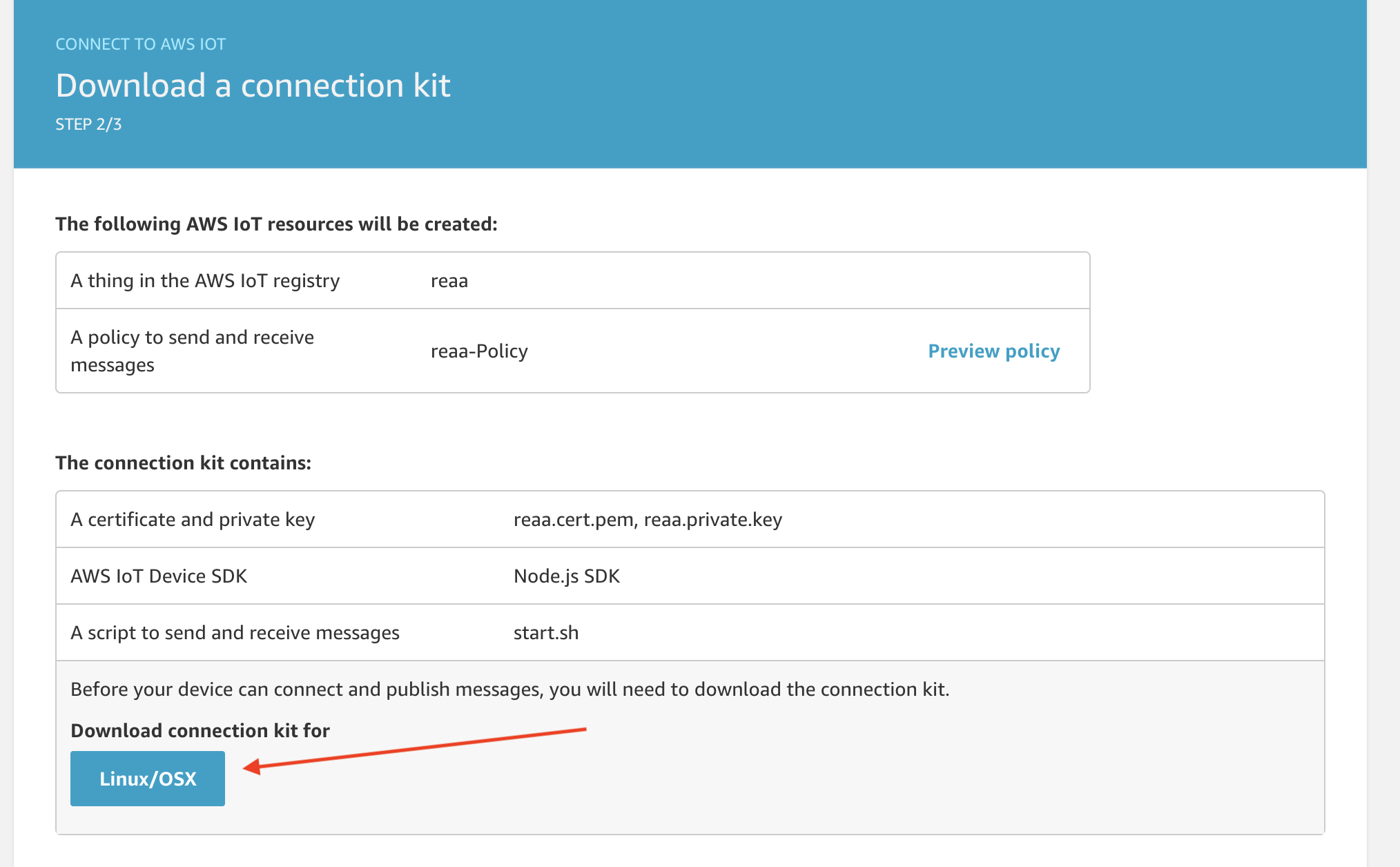This screenshot has height=867, width=1400.
Task: Click the Download connection kit for label
Action: (200, 730)
